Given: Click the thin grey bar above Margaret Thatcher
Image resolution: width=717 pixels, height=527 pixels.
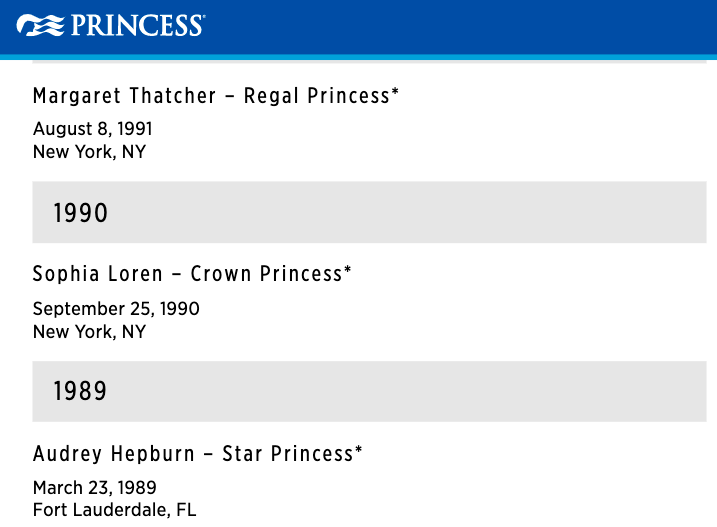Looking at the screenshot, I should (369, 62).
